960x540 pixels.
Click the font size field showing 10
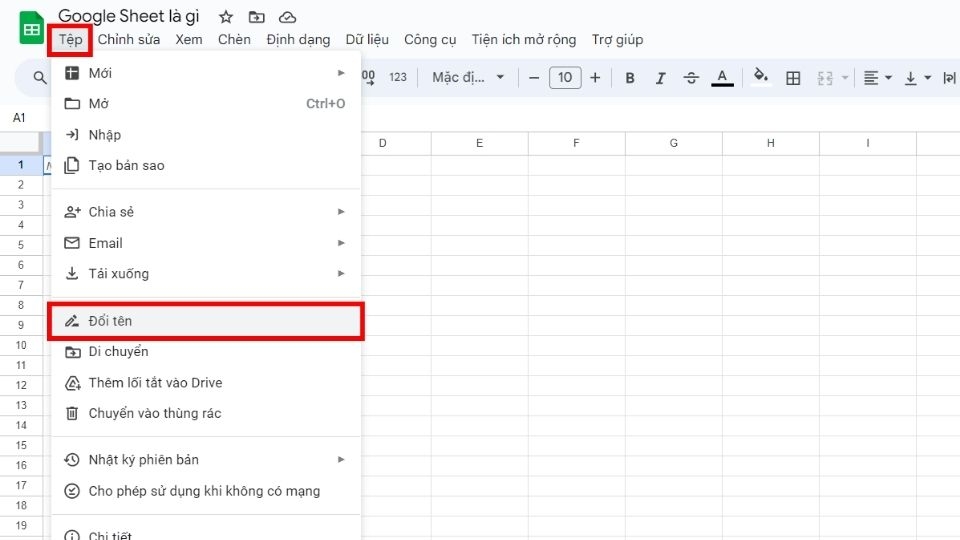click(x=565, y=78)
